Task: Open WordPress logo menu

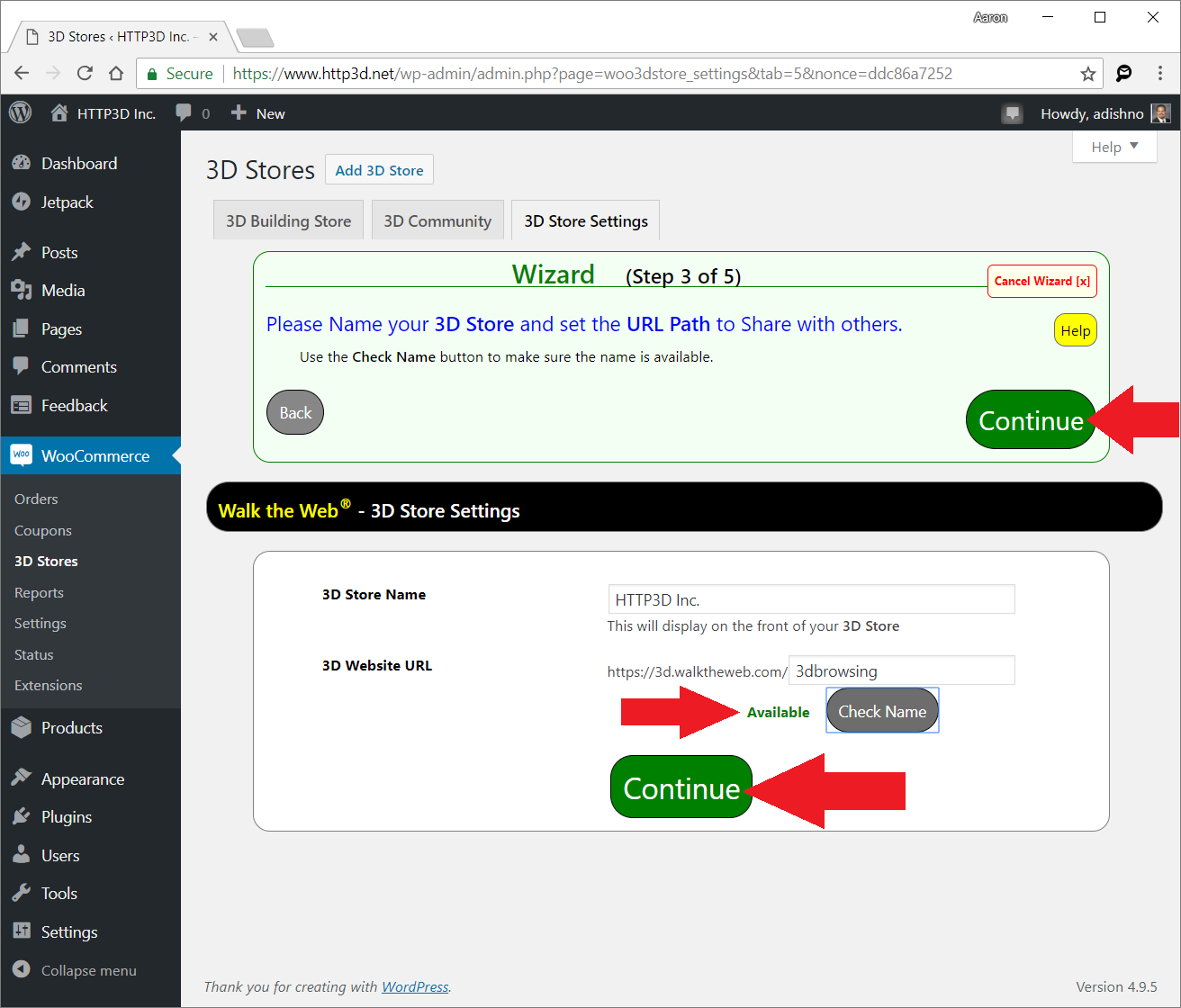Action: click(x=20, y=113)
